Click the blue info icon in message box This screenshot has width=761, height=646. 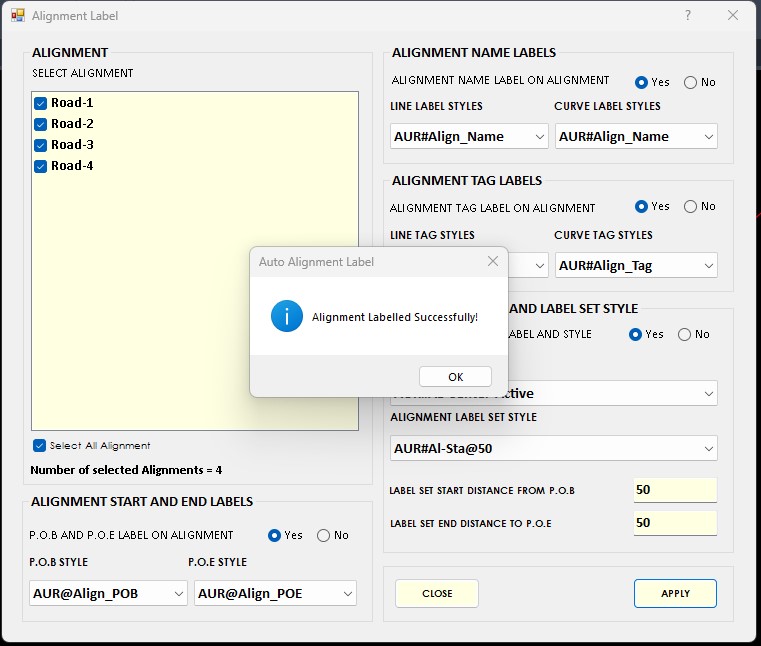[x=287, y=316]
